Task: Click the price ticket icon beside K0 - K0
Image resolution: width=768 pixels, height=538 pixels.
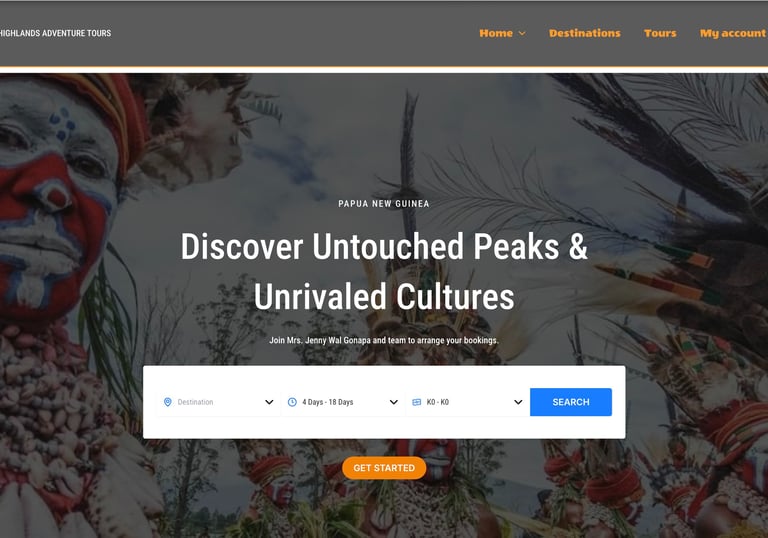Action: pos(416,402)
